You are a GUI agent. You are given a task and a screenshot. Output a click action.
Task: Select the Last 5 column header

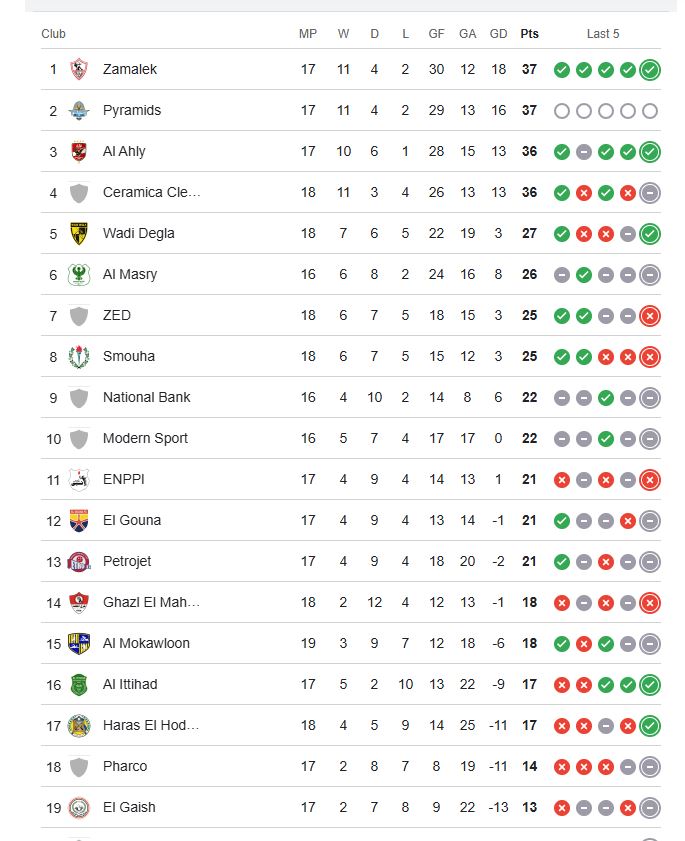603,34
